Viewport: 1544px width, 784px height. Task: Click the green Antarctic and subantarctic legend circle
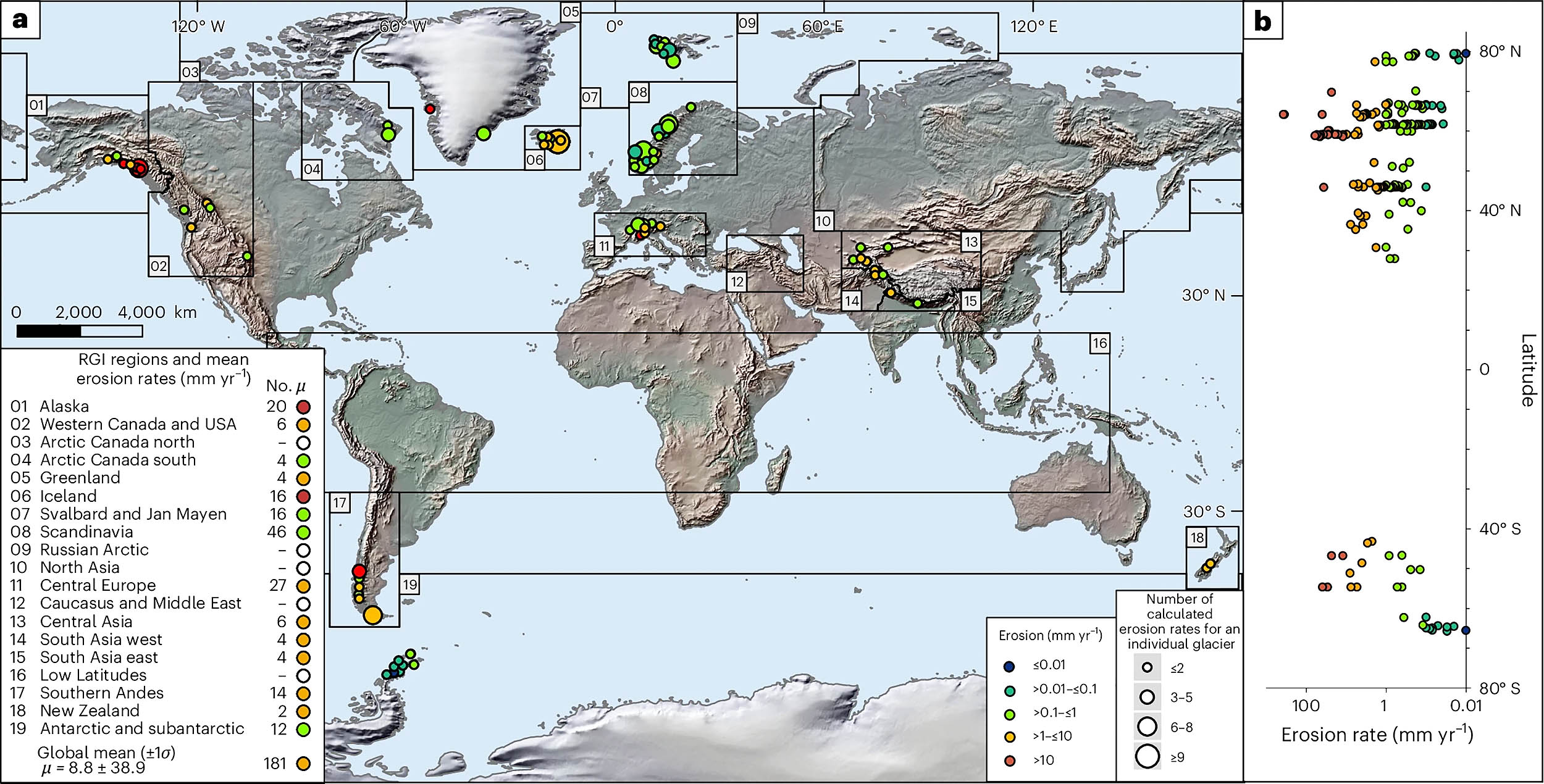tap(303, 730)
